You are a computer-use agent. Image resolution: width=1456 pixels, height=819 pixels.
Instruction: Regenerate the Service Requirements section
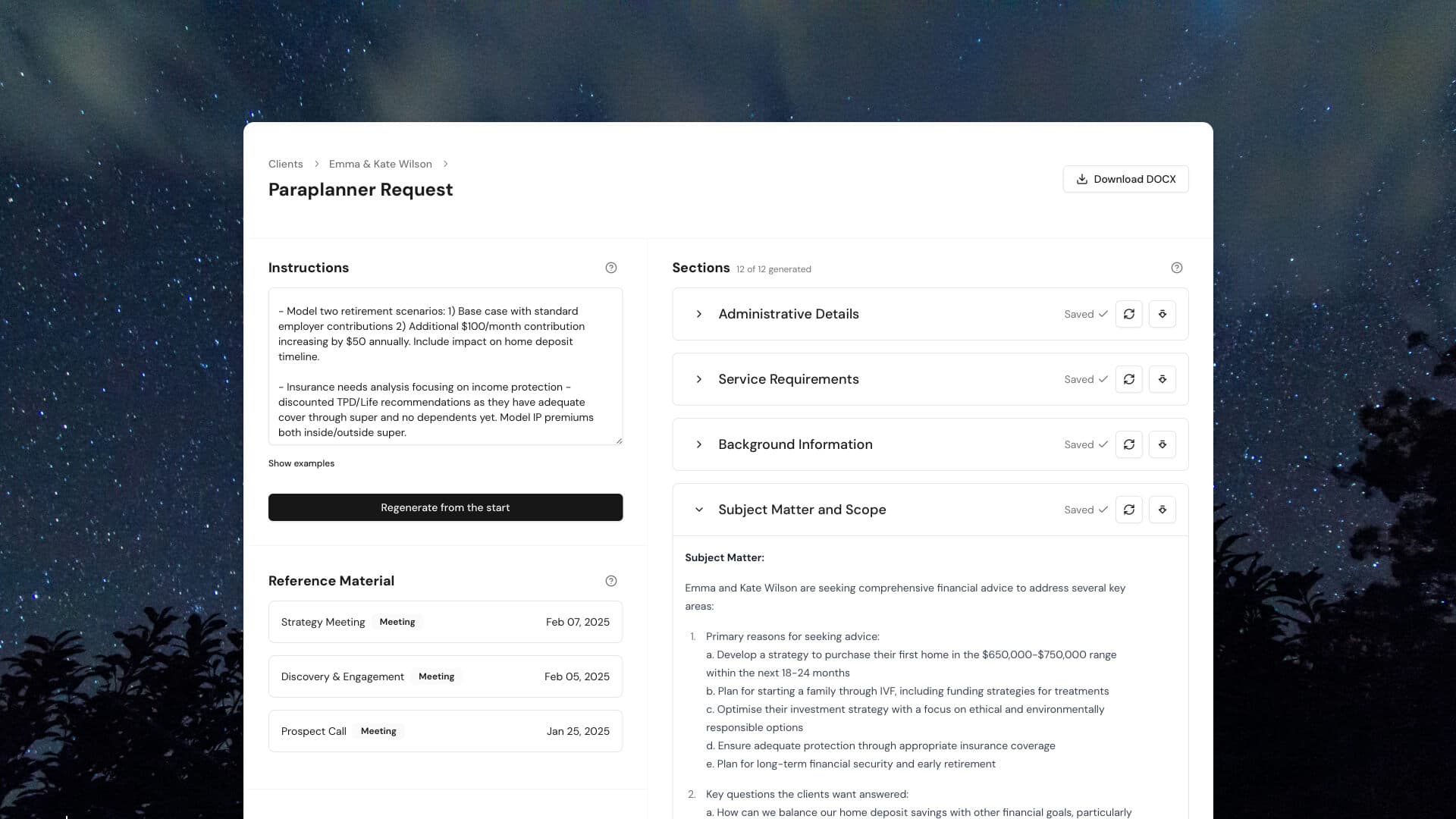point(1129,379)
